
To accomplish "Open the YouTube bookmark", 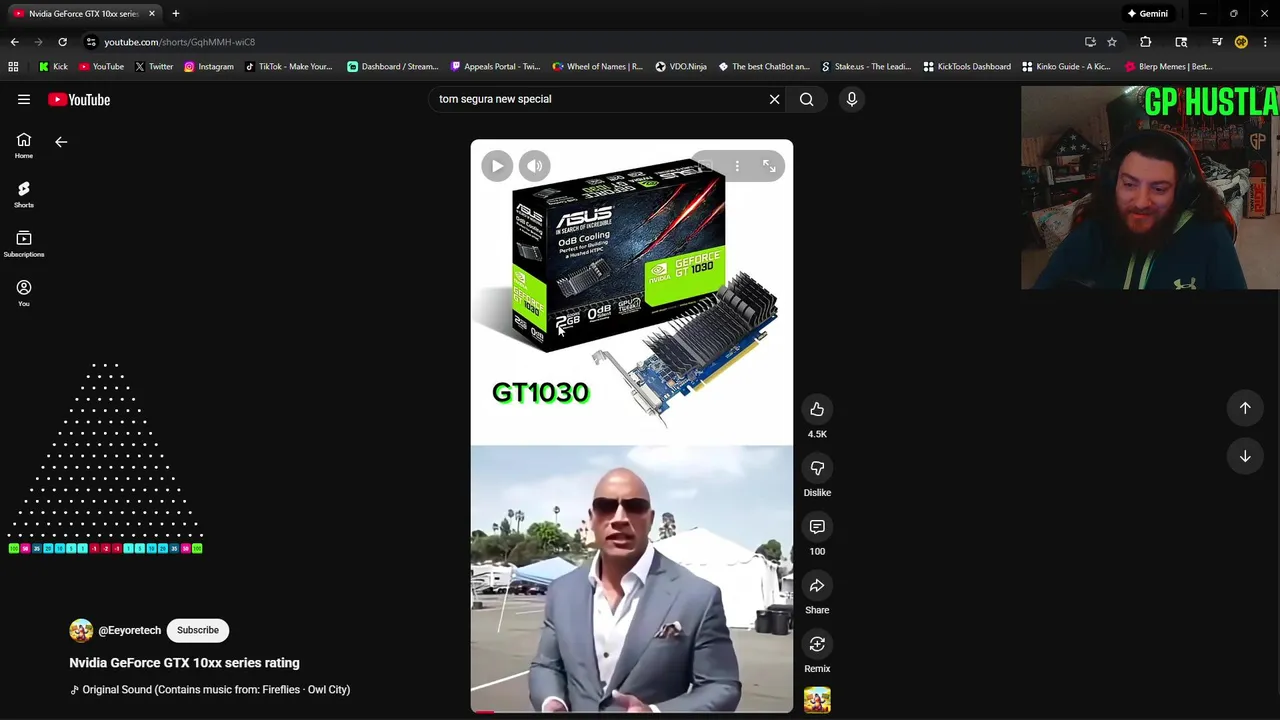I will (101, 67).
